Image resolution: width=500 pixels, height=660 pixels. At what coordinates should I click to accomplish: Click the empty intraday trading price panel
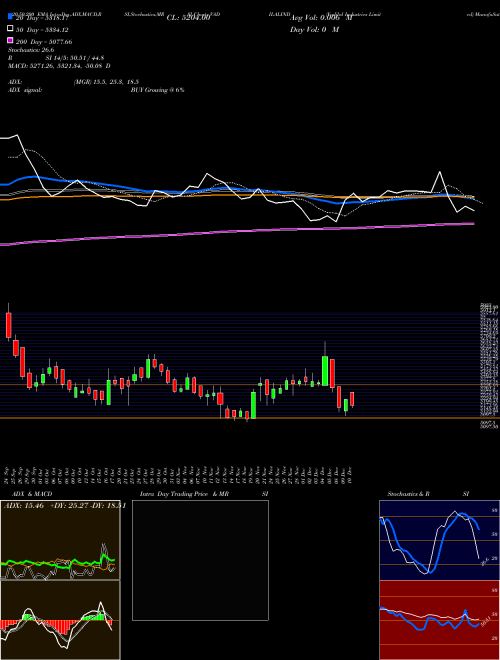click(200, 560)
